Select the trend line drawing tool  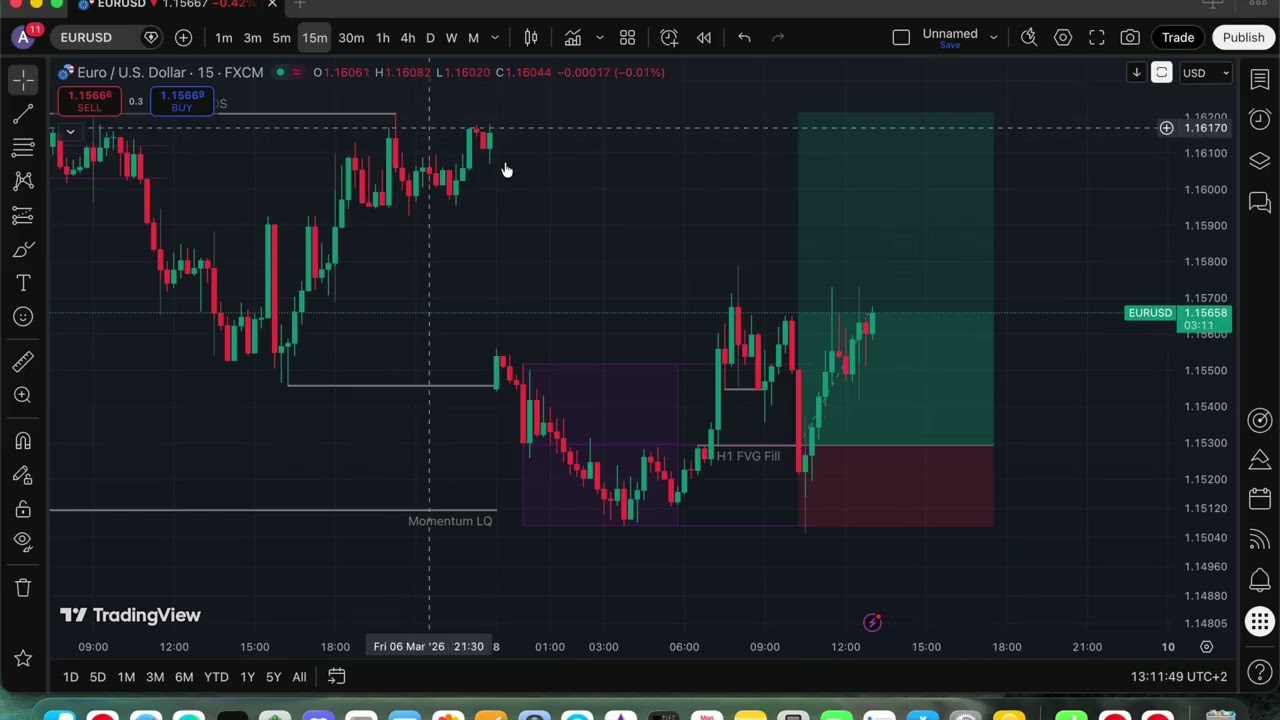coord(23,115)
